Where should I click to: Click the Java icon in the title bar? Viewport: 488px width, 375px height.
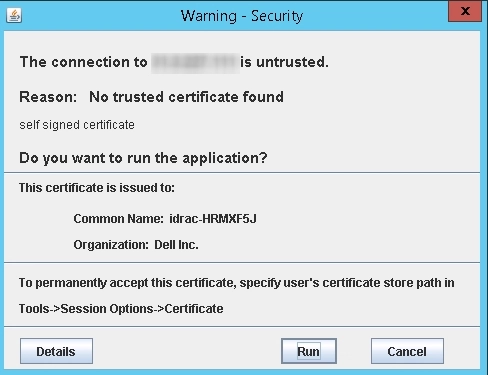(x=14, y=15)
